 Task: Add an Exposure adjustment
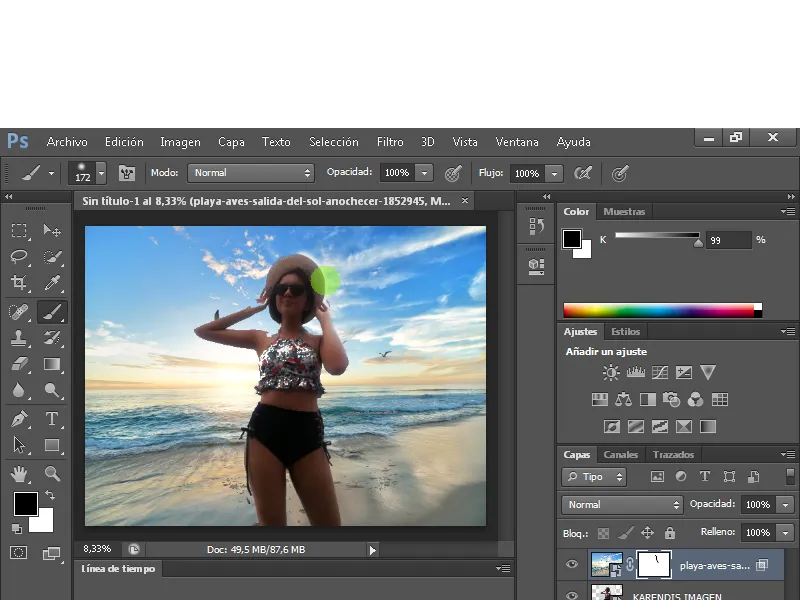coord(684,372)
